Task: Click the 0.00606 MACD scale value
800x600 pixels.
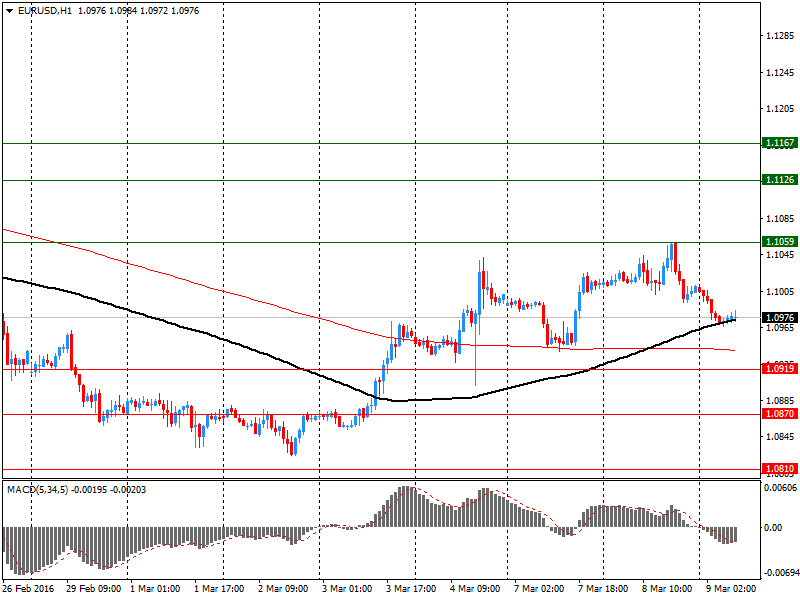Action: pyautogui.click(x=780, y=488)
